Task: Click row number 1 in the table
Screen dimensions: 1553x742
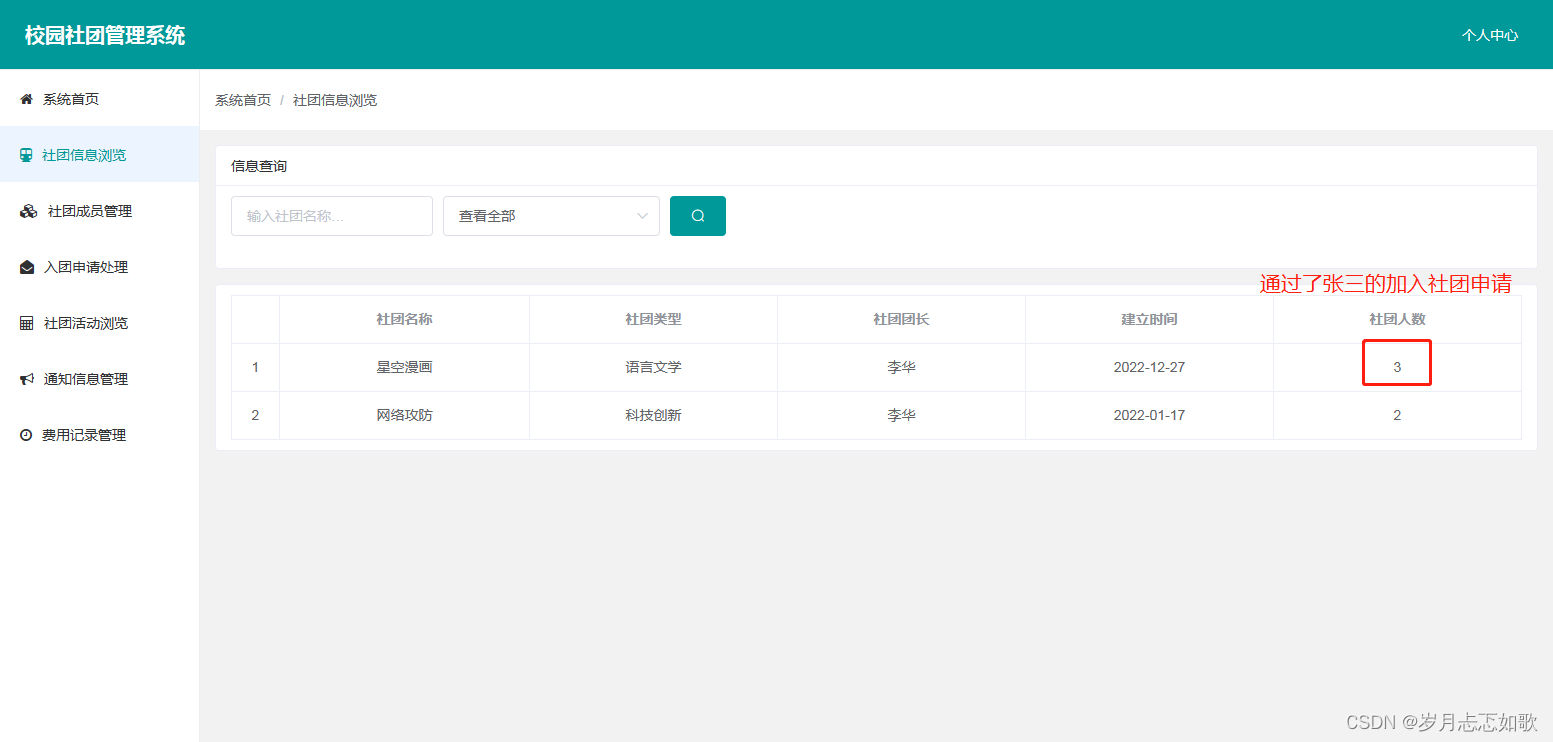Action: (255, 367)
